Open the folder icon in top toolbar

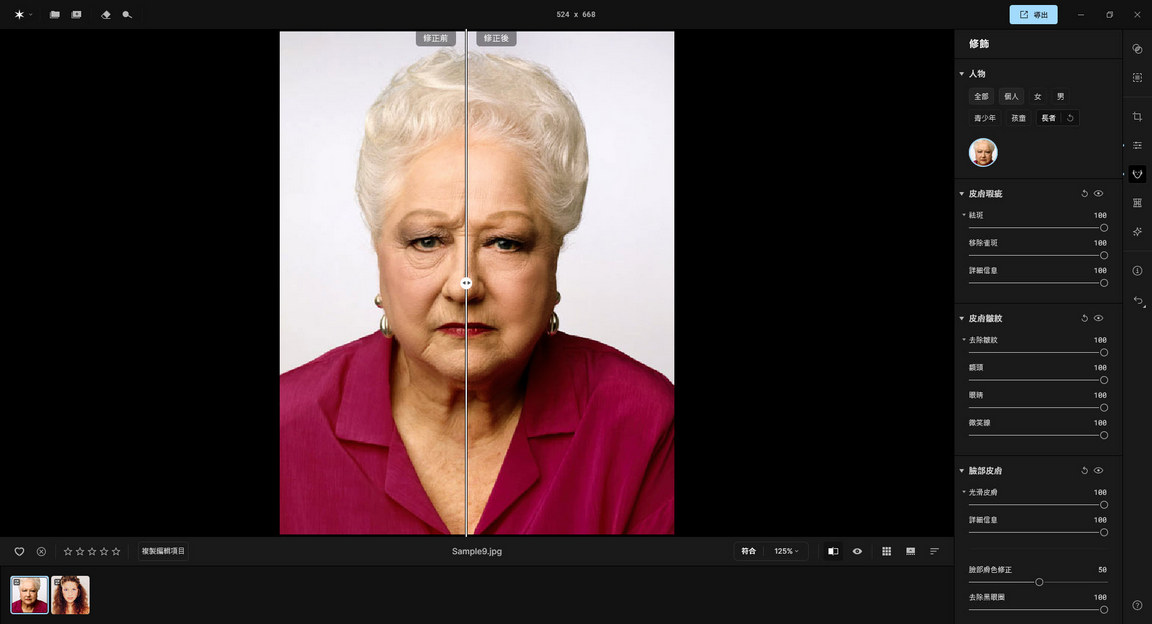click(55, 15)
